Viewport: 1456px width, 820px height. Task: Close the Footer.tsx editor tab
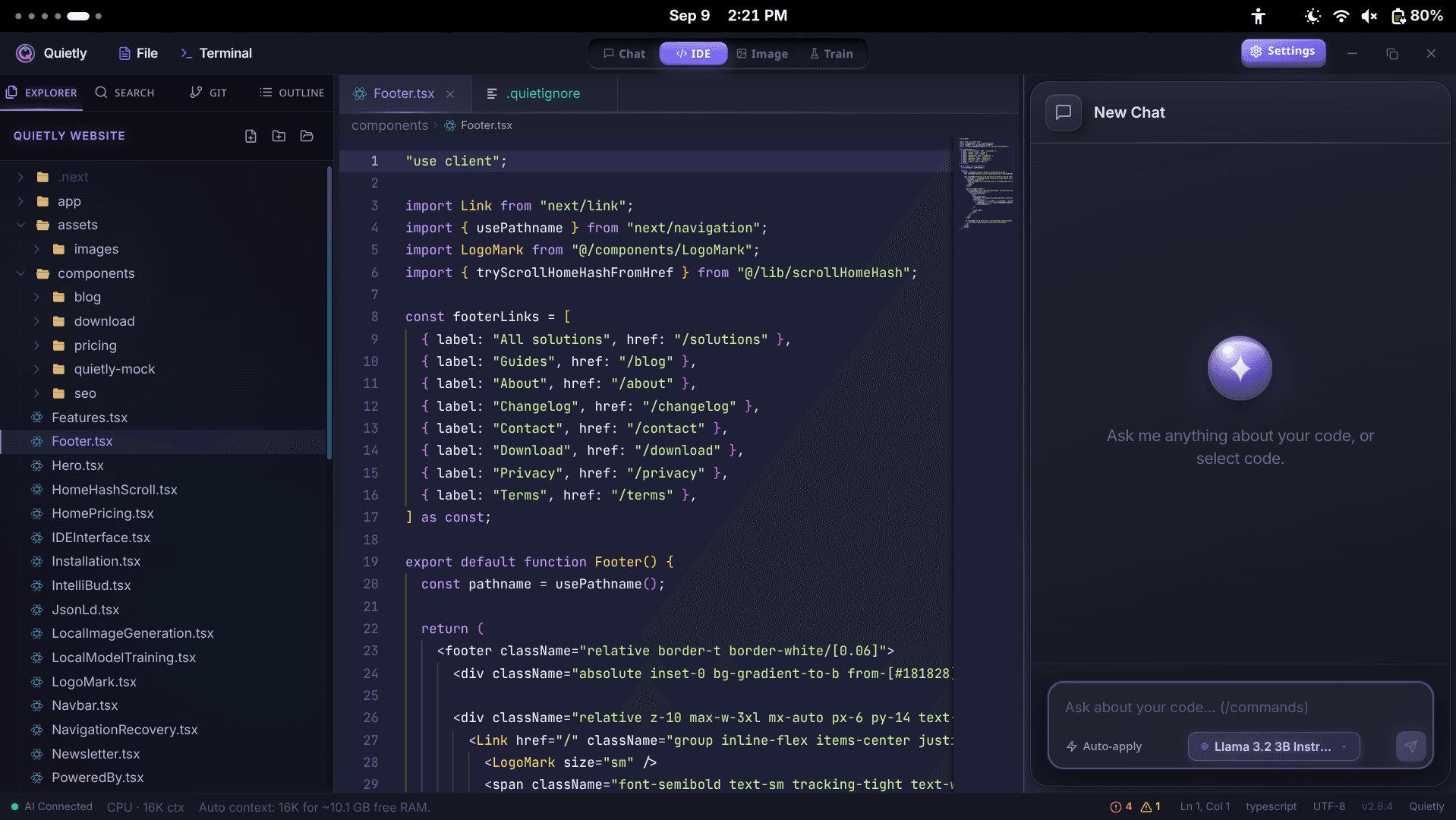tap(450, 94)
